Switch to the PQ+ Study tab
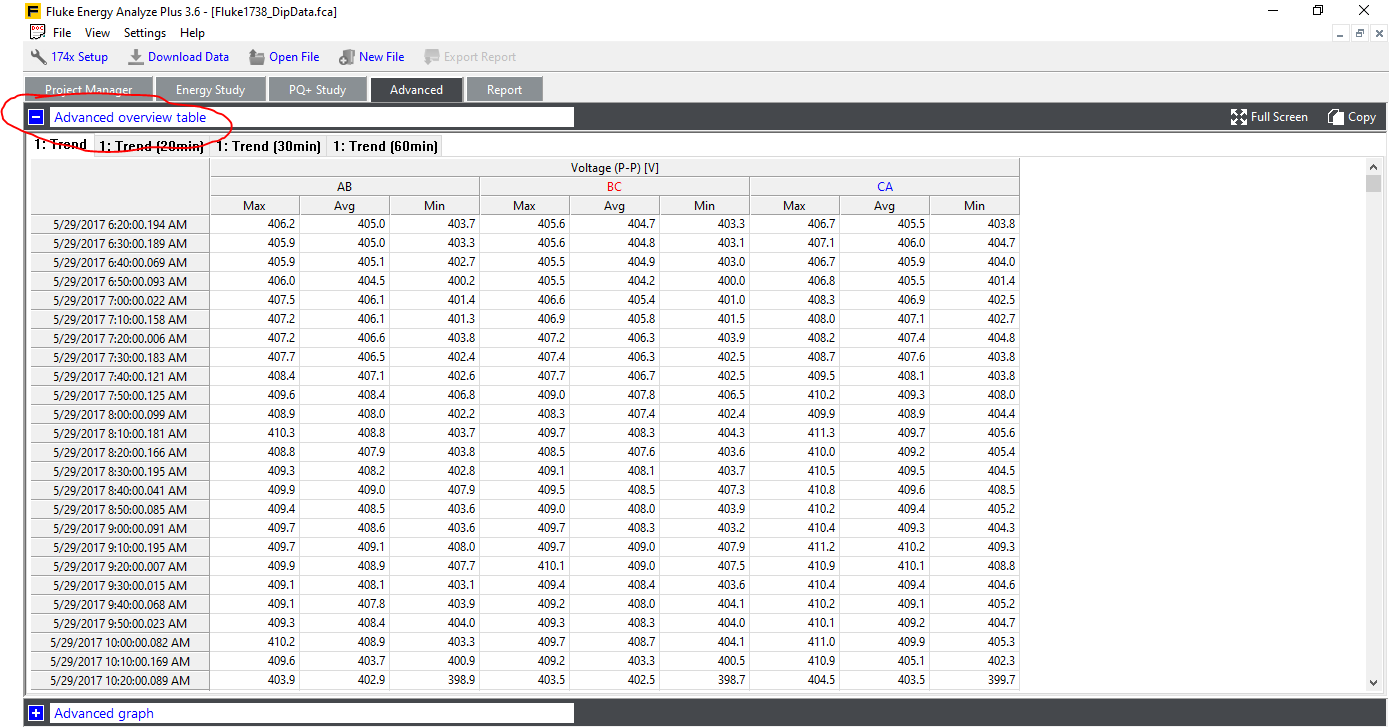Screen dimensions: 1389x728 tap(317, 90)
